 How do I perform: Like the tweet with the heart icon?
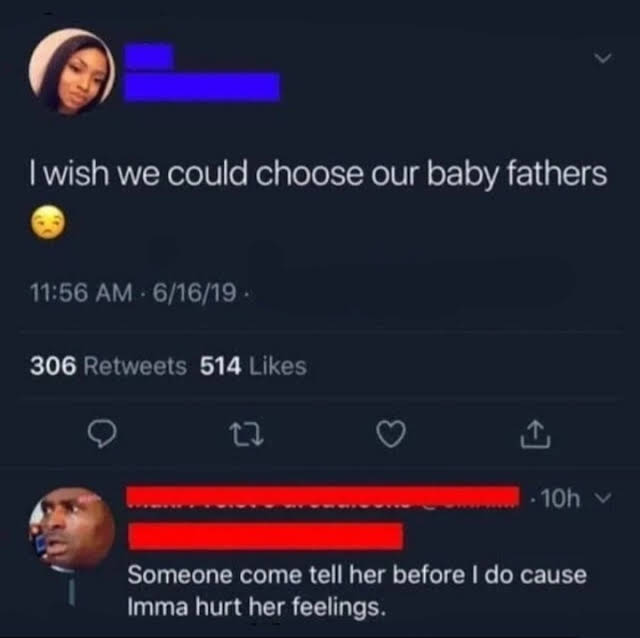tap(391, 434)
